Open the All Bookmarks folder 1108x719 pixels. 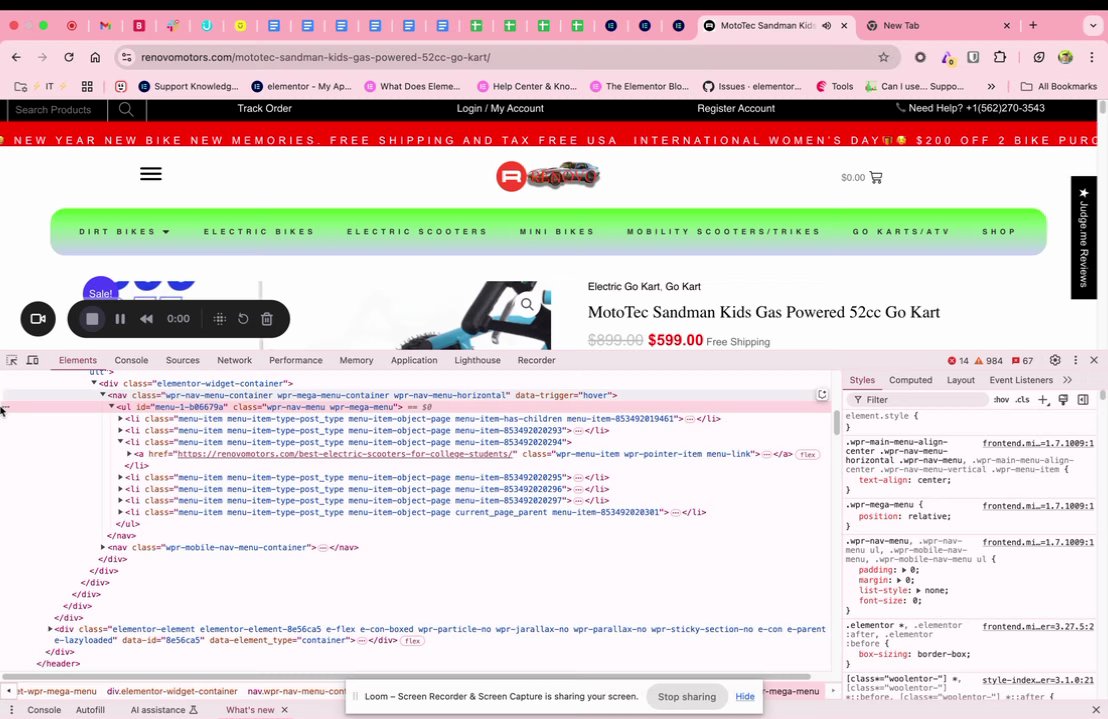1059,86
